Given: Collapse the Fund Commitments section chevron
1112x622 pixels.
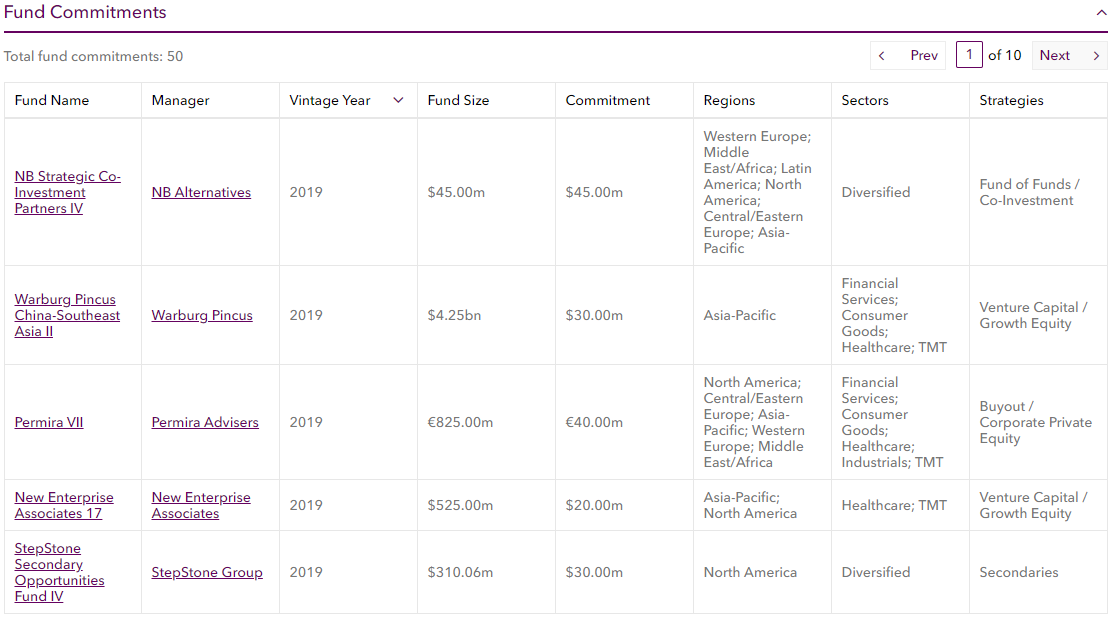Looking at the screenshot, I should click(1101, 12).
